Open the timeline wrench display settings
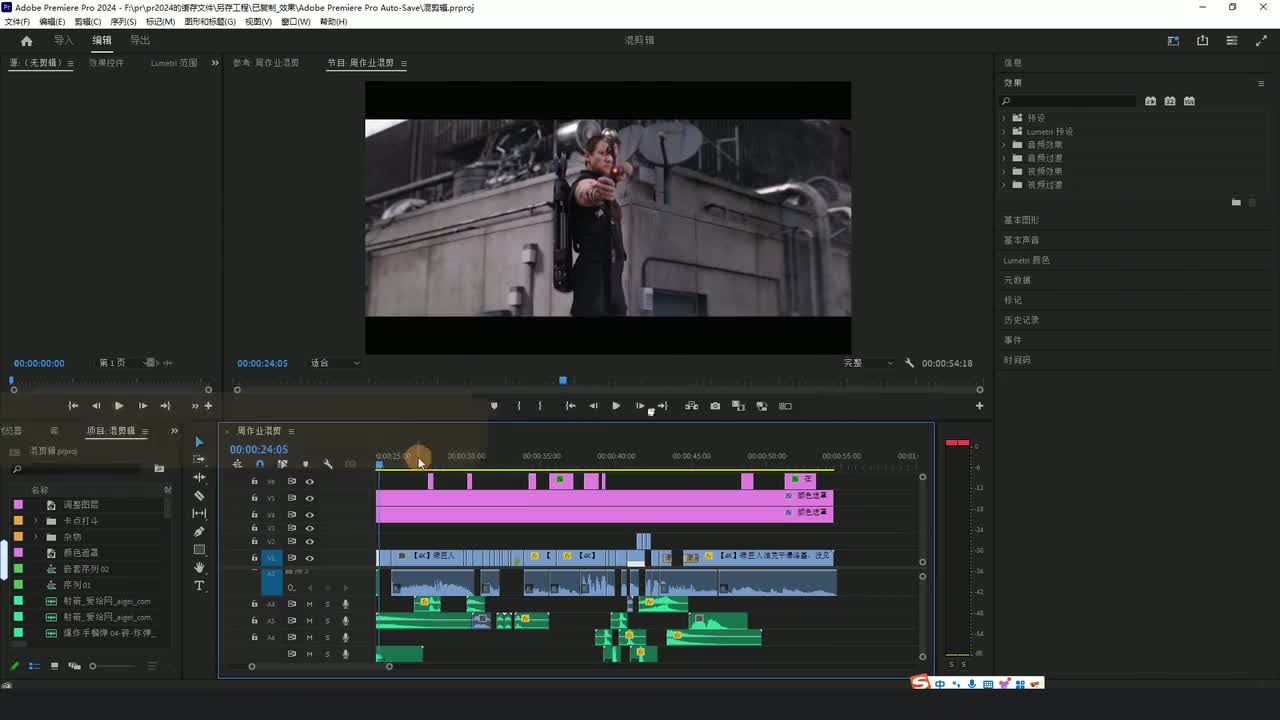Screen dimensions: 1280x720 click(327, 464)
